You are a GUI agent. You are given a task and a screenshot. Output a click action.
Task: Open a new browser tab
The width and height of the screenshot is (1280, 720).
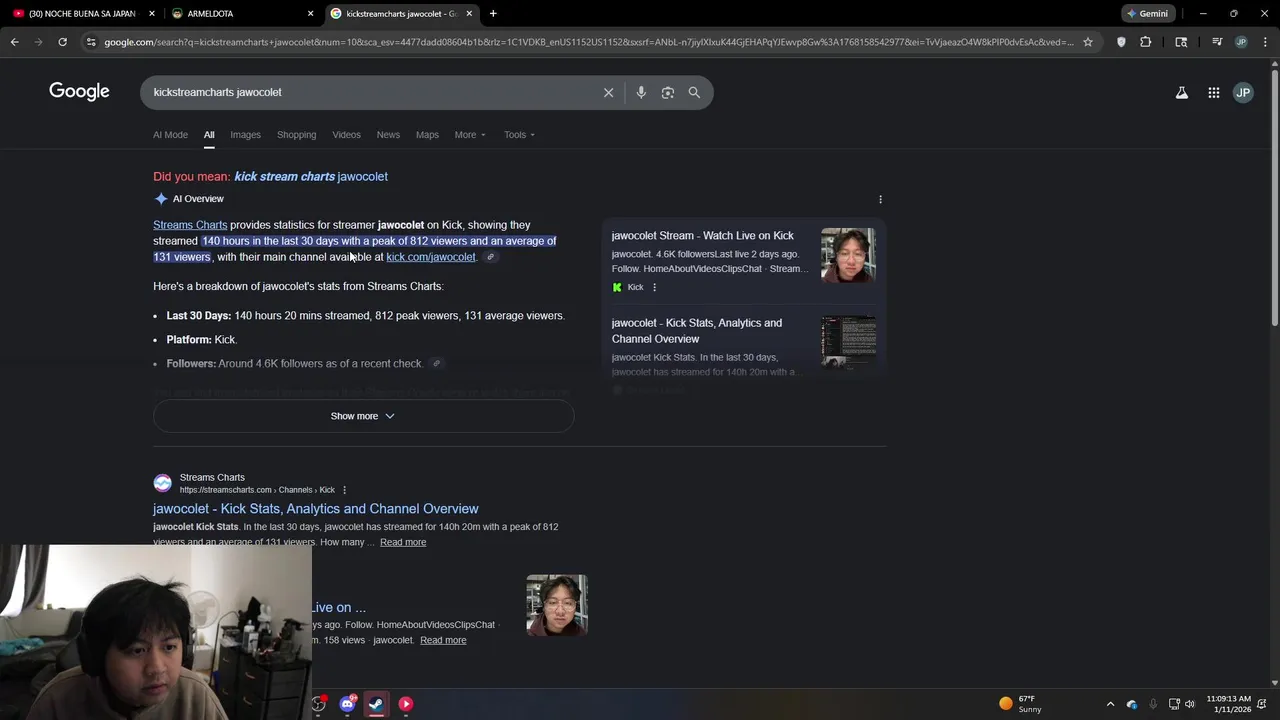[x=493, y=14]
